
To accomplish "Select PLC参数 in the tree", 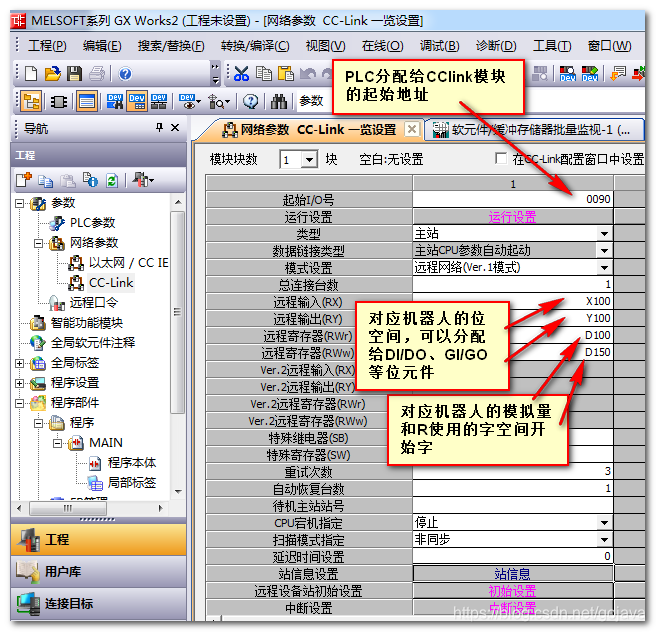I will (x=92, y=223).
